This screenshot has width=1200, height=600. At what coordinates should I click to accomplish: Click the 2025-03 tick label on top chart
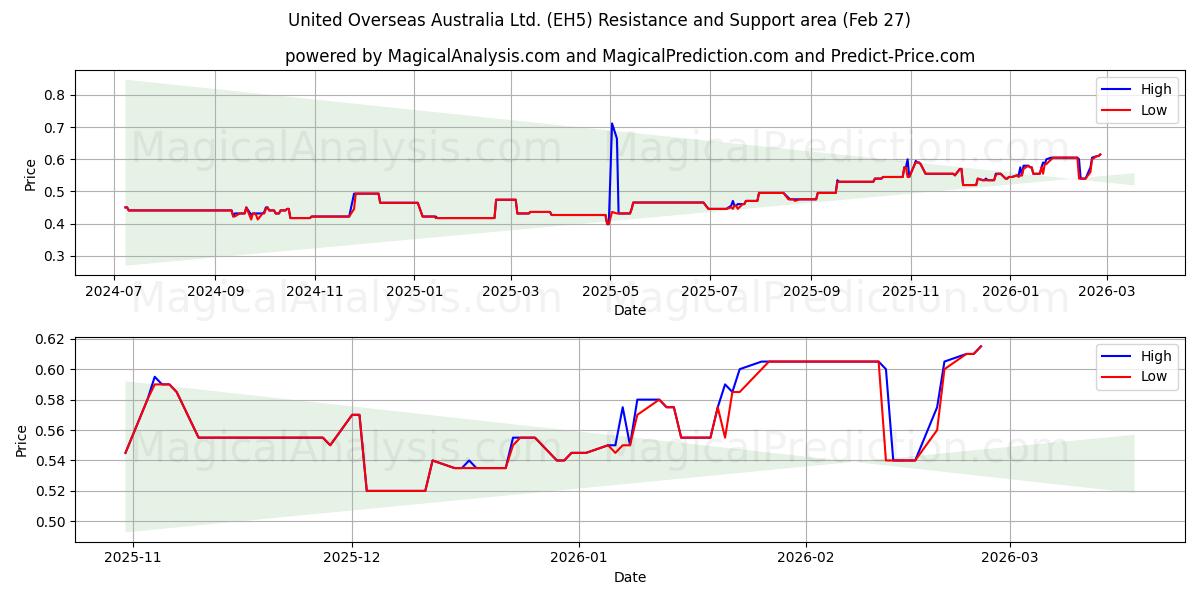pyautogui.click(x=511, y=290)
